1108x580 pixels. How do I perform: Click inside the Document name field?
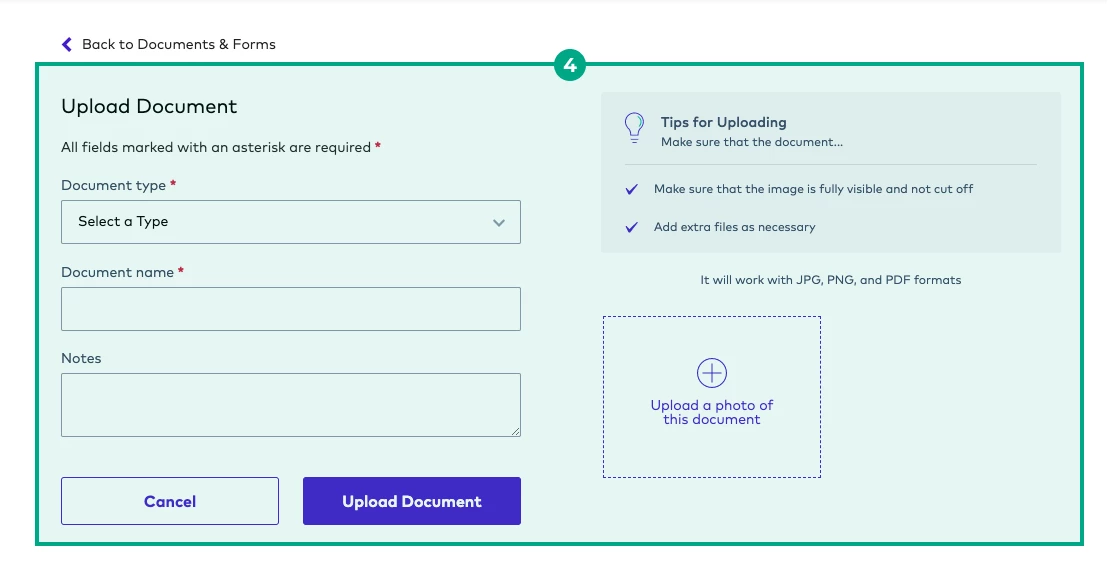pos(290,309)
